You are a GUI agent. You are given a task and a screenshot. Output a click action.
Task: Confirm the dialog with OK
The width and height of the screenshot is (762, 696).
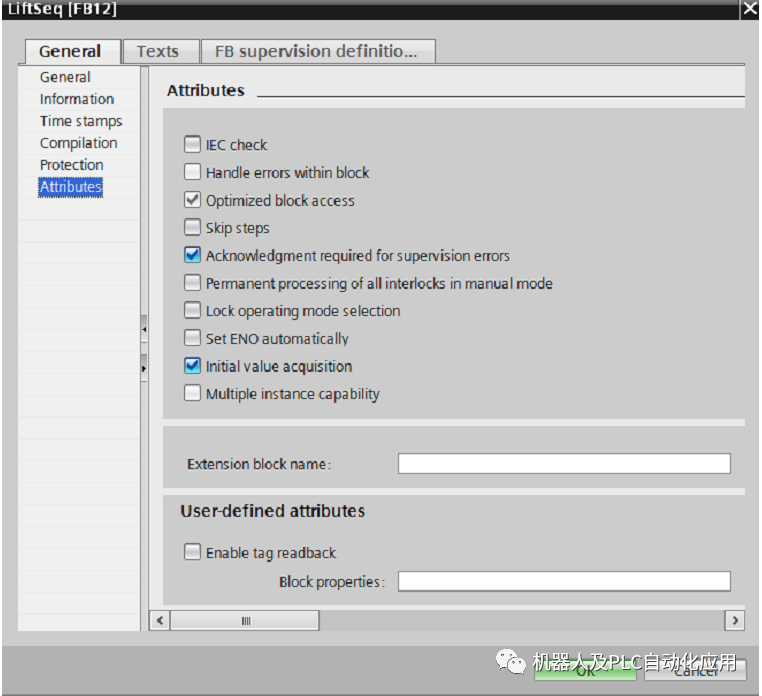[x=585, y=671]
